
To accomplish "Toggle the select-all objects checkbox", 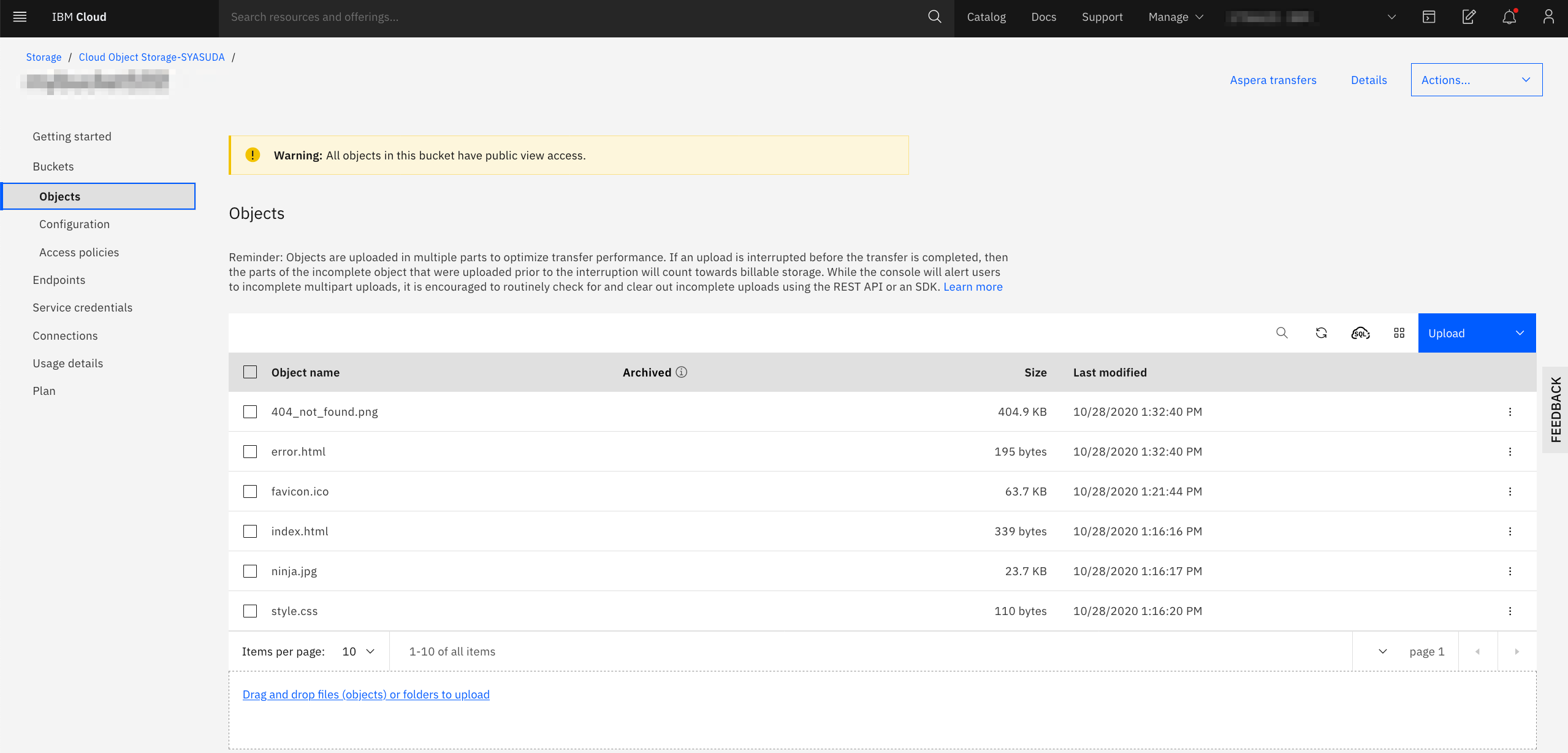I will coord(250,372).
